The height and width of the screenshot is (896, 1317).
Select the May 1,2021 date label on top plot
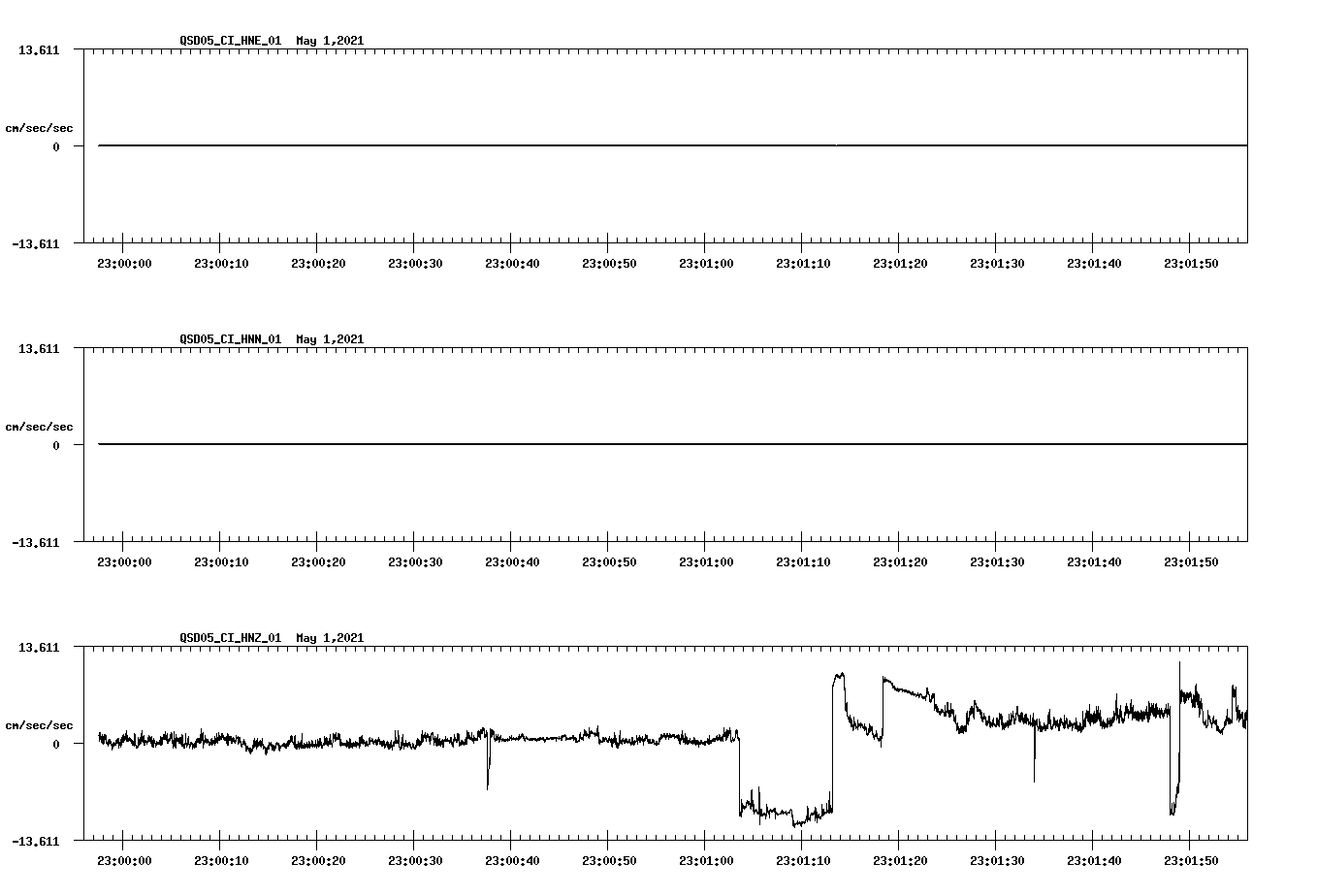pos(330,41)
